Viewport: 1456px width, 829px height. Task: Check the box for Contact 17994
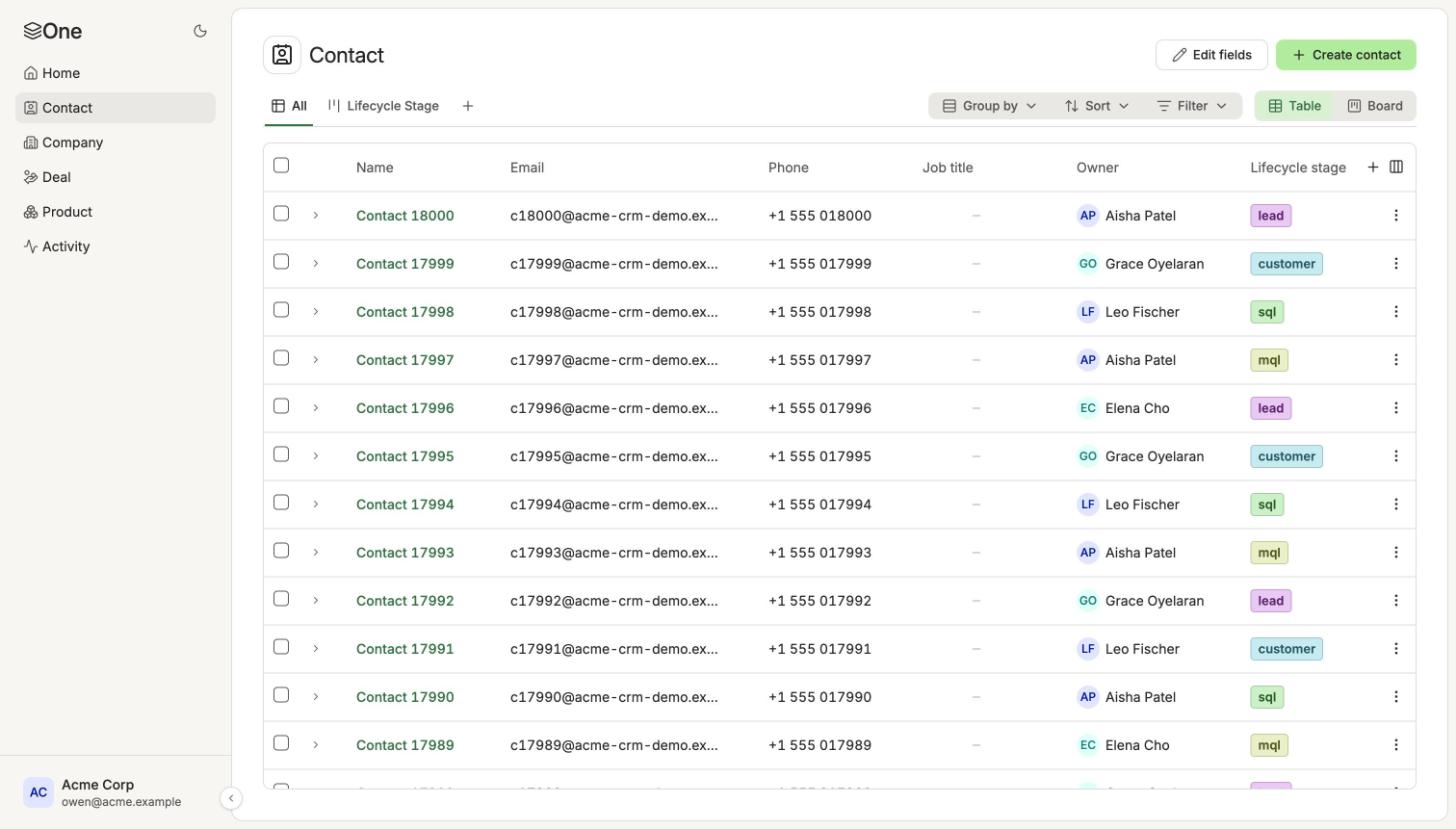click(281, 502)
